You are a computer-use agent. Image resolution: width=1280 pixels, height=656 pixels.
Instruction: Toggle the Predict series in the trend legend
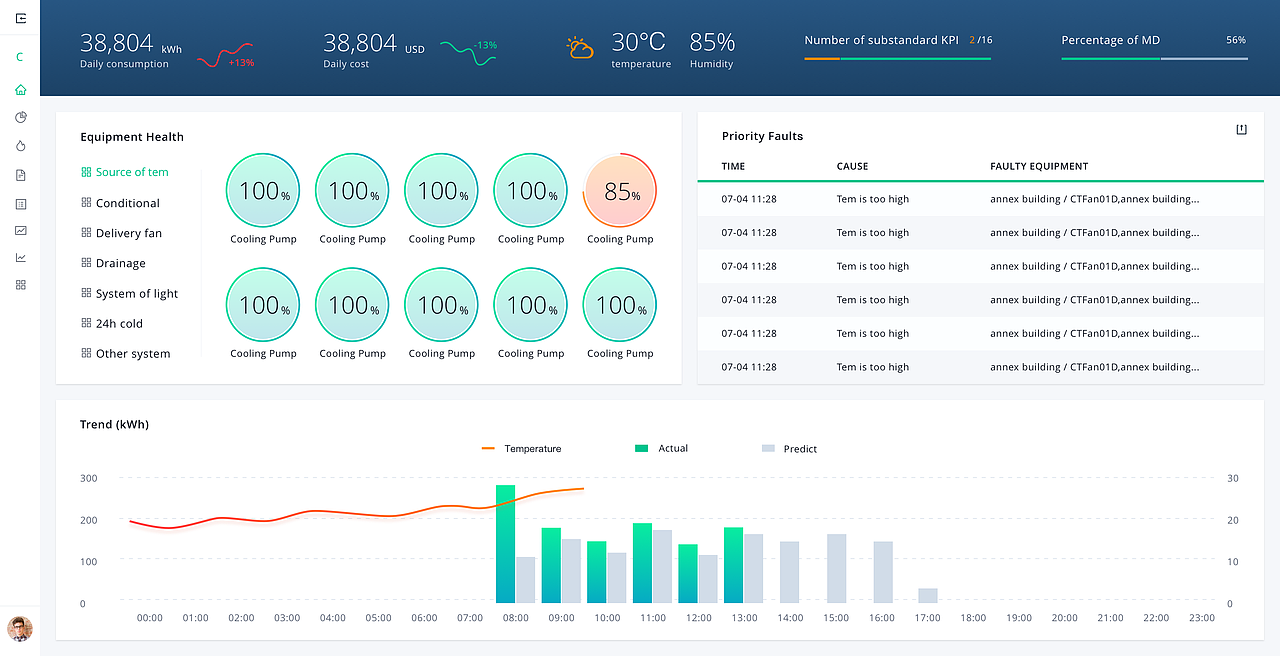pos(789,449)
